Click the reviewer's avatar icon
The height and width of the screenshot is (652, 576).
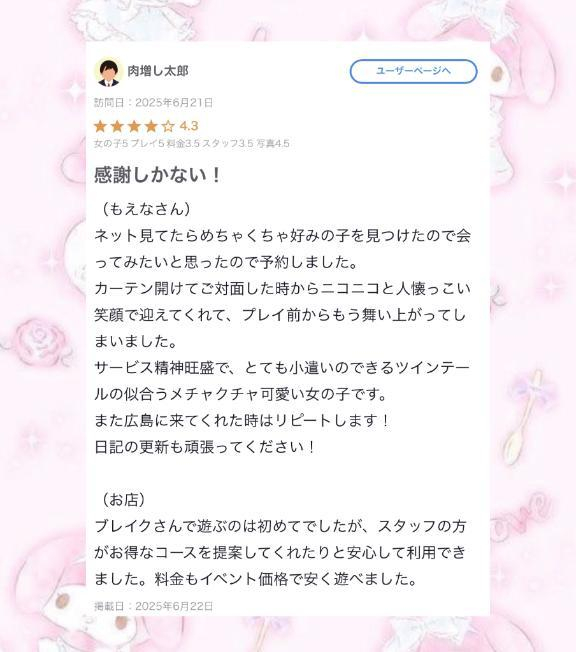coord(108,72)
